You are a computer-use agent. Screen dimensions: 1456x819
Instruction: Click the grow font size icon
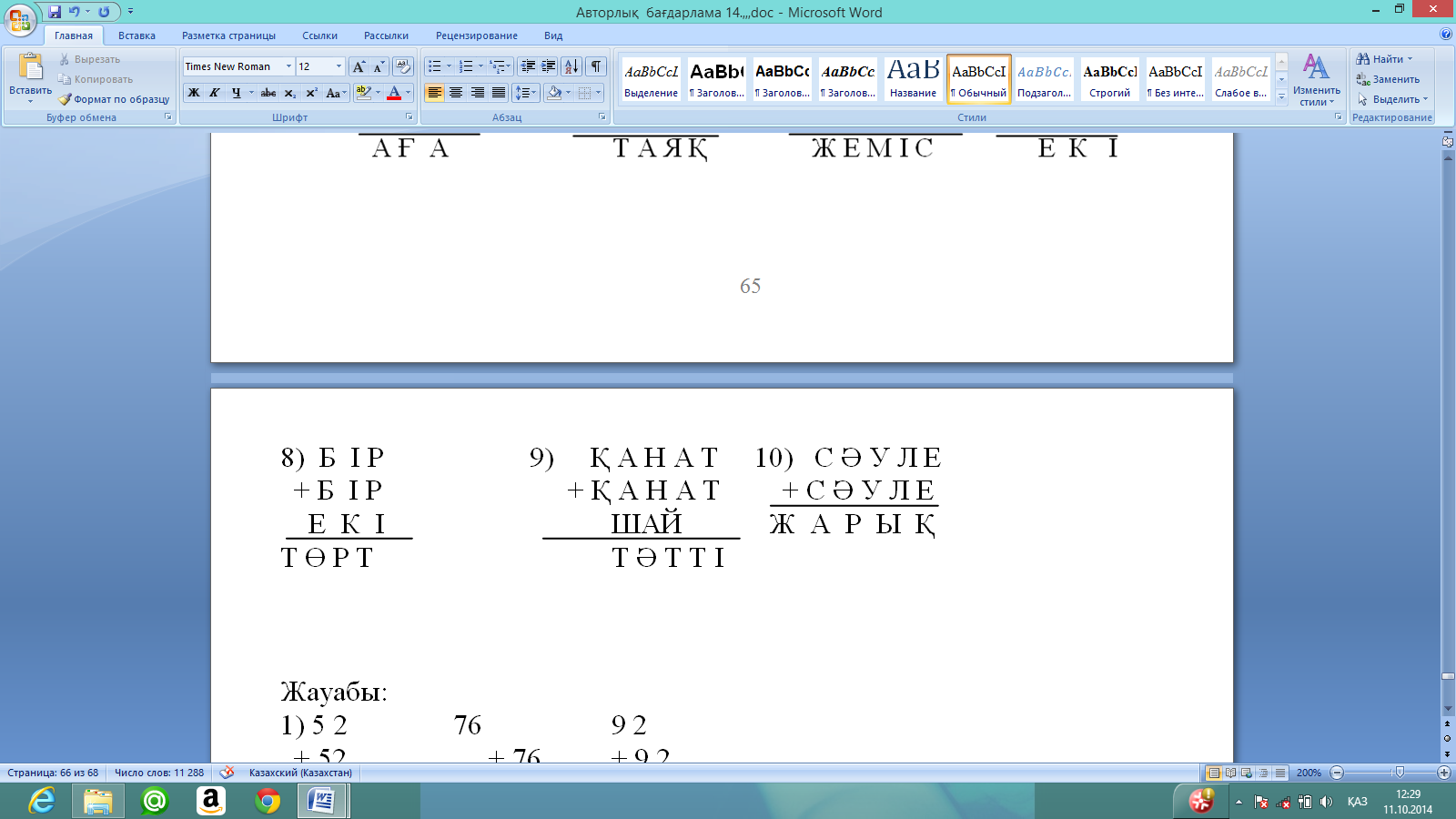tap(359, 66)
